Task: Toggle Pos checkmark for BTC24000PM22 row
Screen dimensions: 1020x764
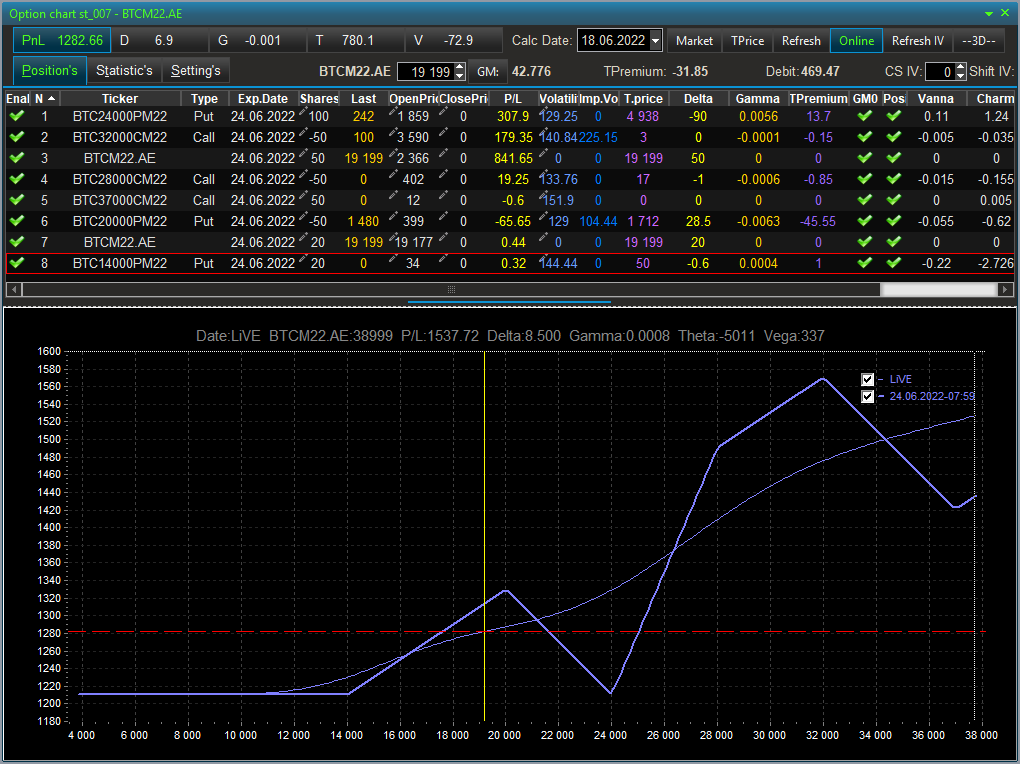Action: pos(894,116)
